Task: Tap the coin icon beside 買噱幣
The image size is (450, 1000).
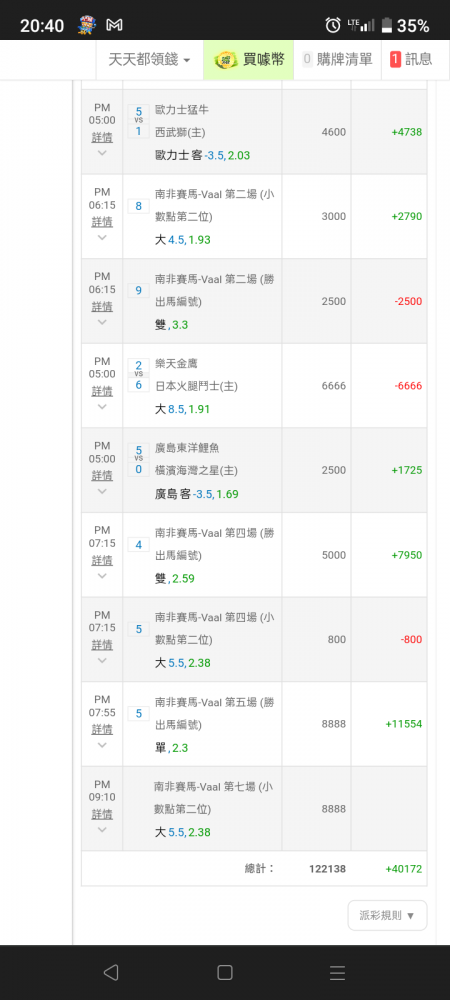Action: [x=226, y=60]
